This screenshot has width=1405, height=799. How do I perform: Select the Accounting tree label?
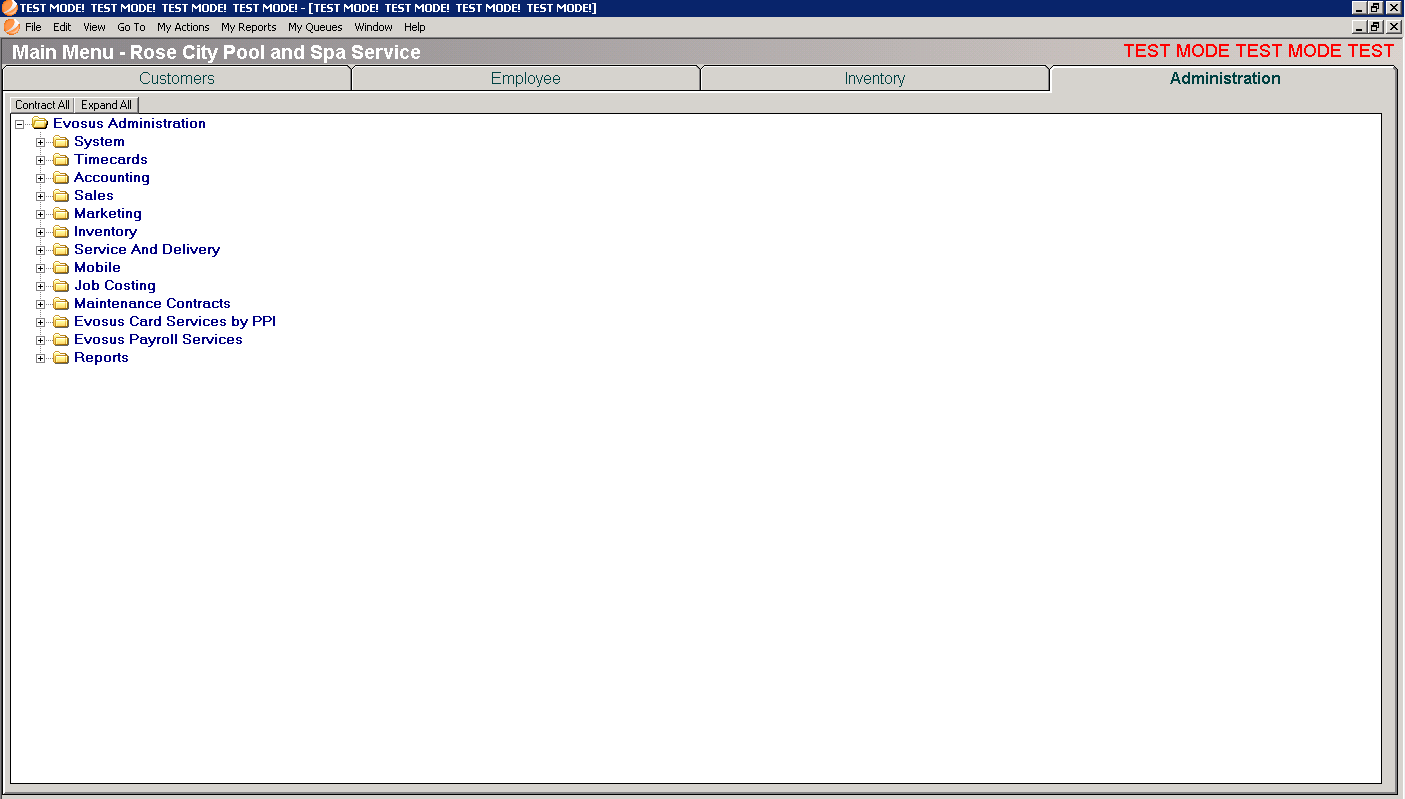point(112,178)
